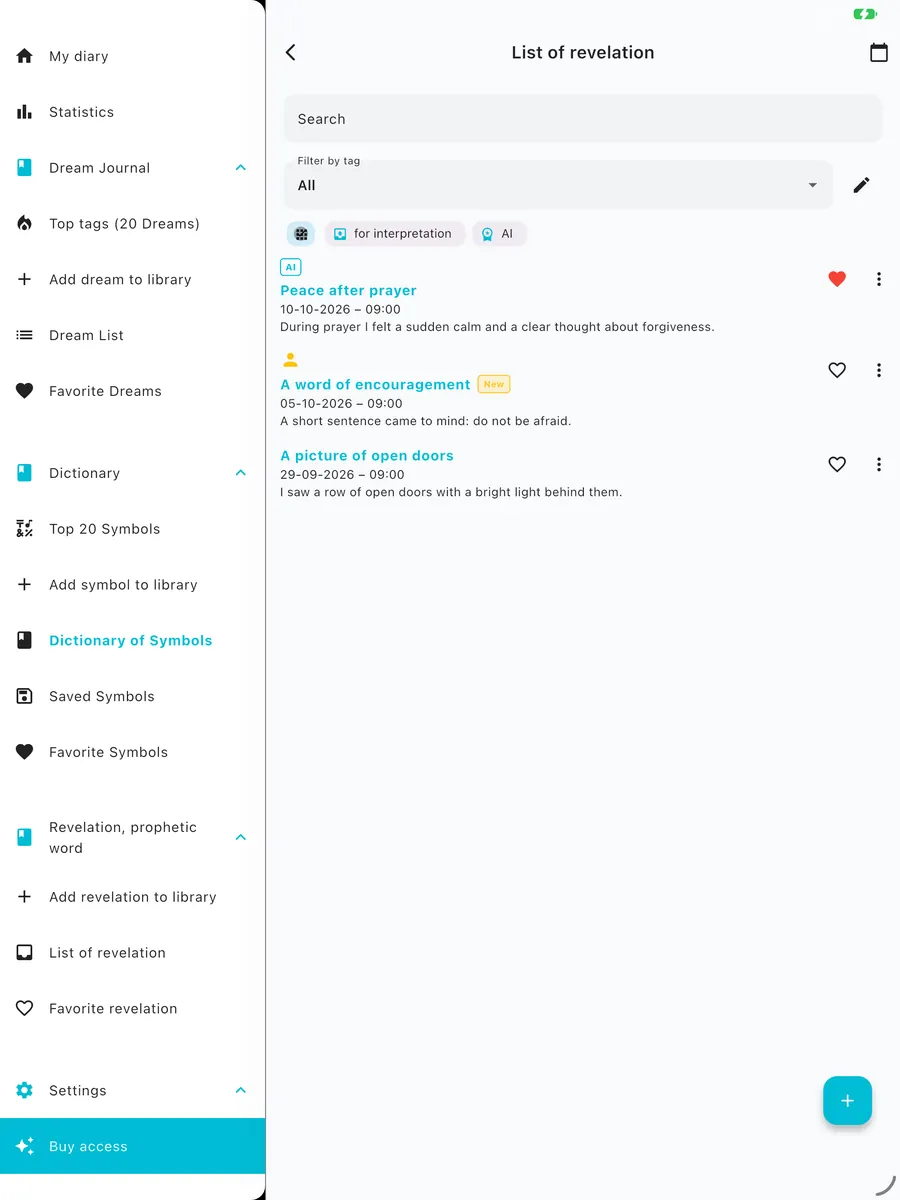Image resolution: width=900 pixels, height=1200 pixels.
Task: Open Saved Symbols
Action: (x=132, y=697)
